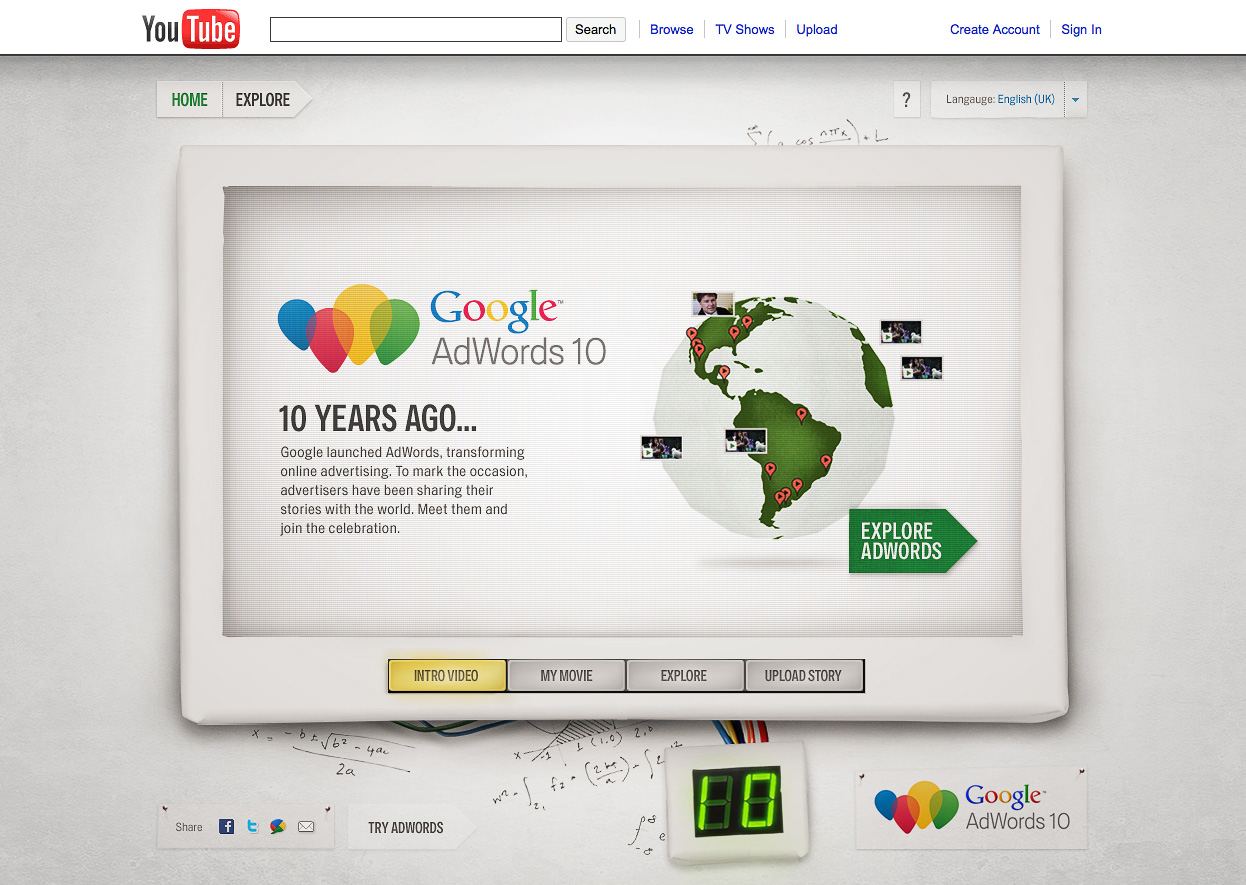
Task: Open the language dropdown arrow
Action: coord(1075,99)
